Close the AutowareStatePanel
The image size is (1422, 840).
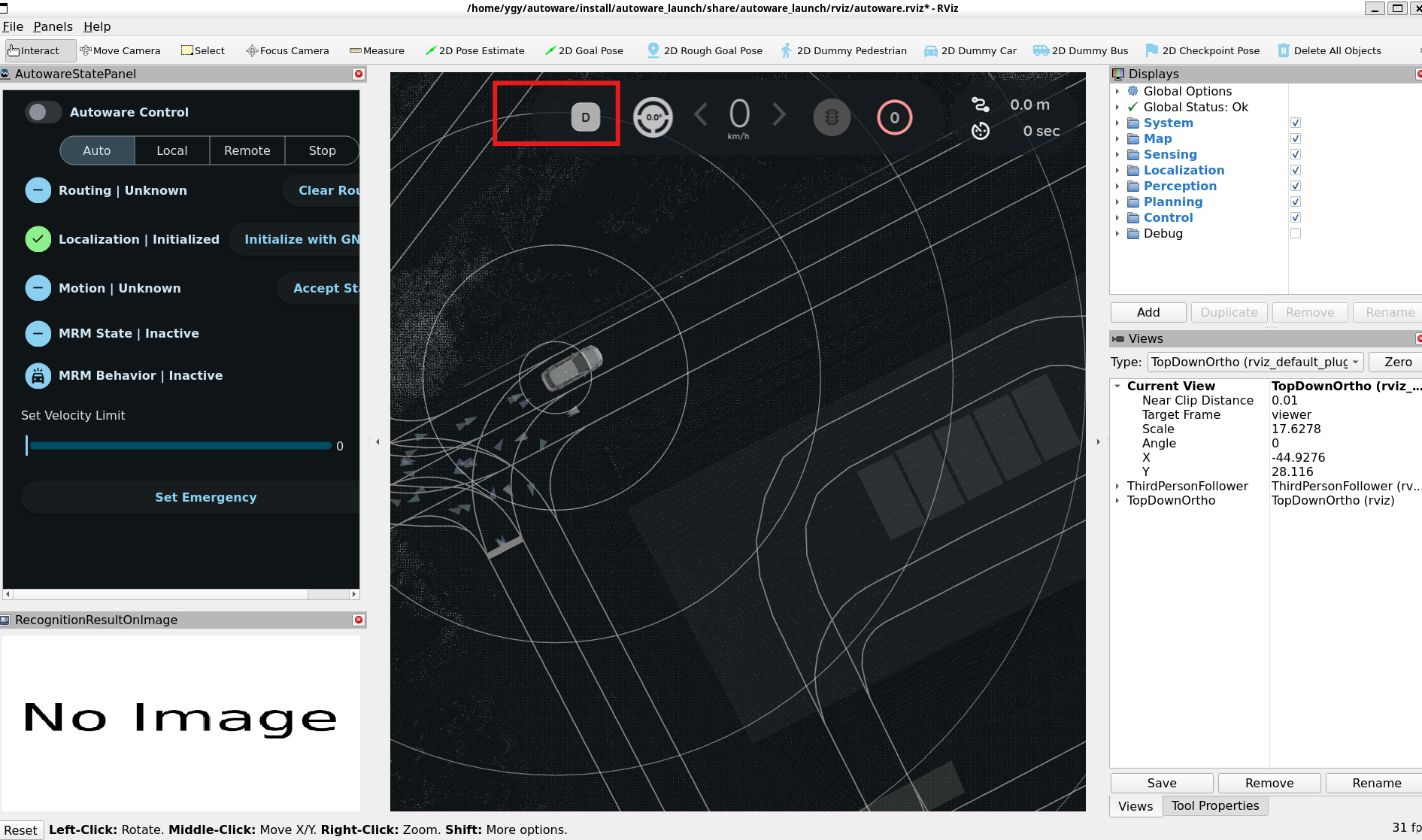coord(359,74)
